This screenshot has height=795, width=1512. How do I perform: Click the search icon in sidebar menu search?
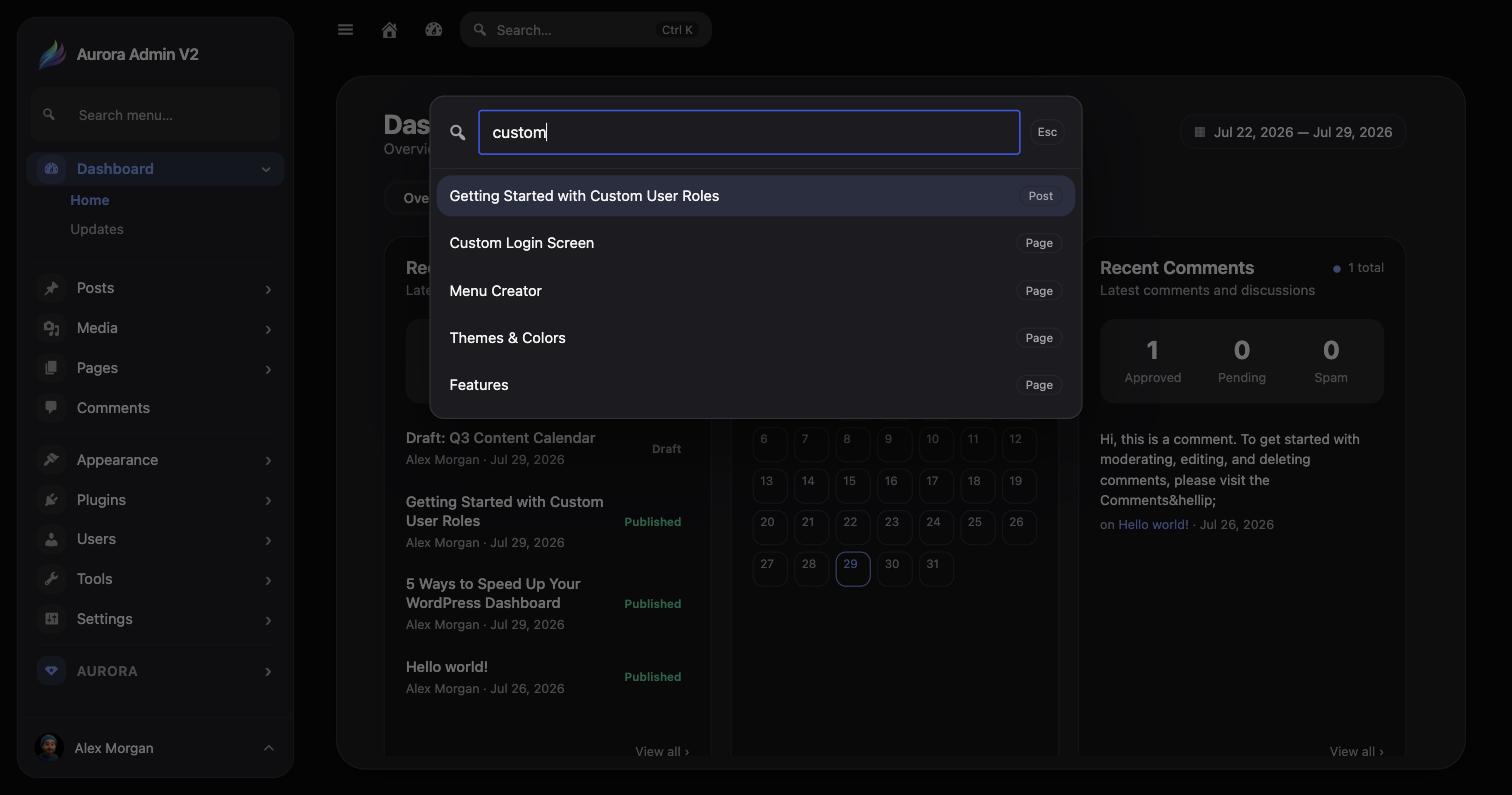click(49, 115)
